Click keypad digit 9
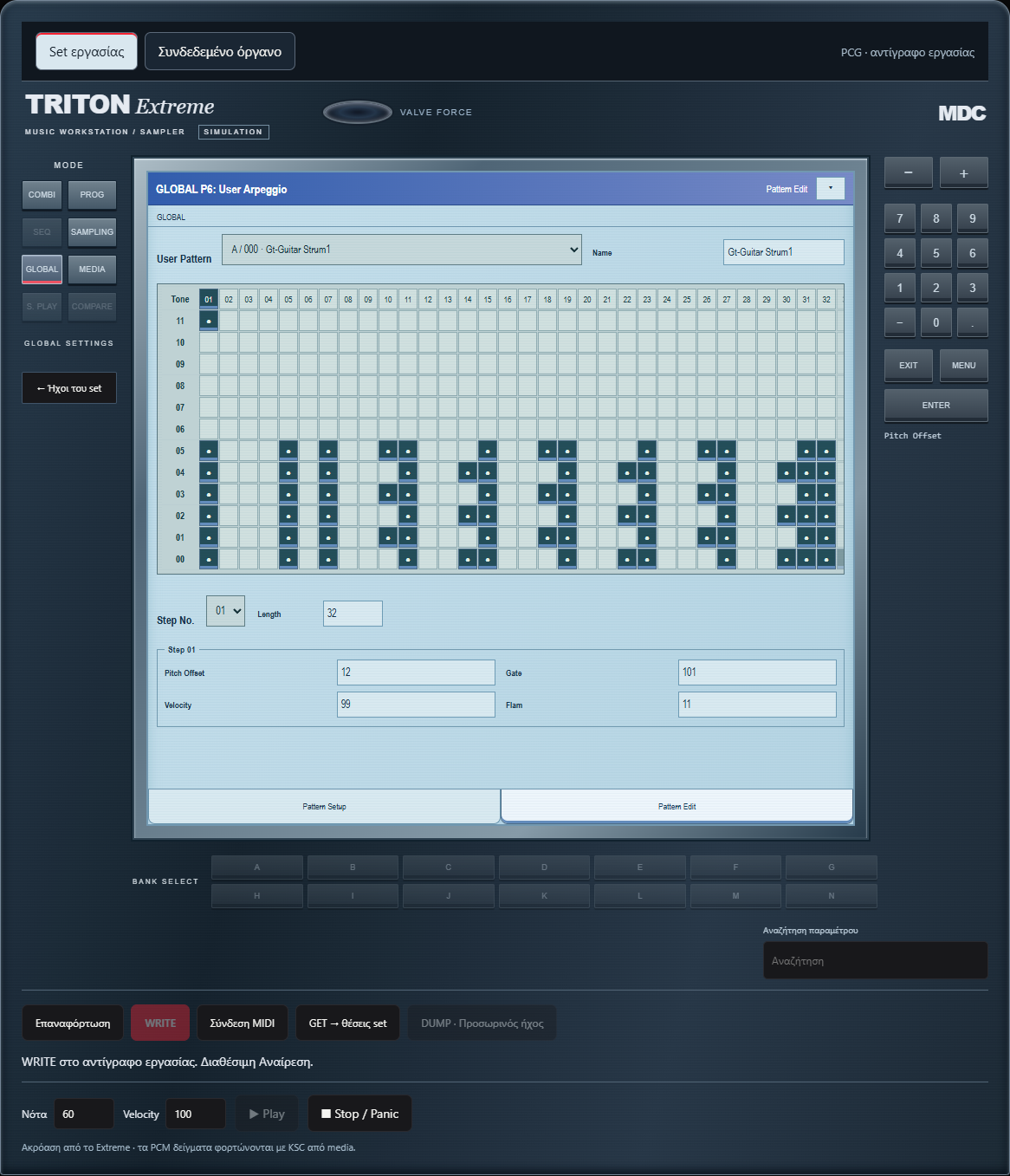Viewport: 1010px width, 1176px height. click(x=972, y=218)
